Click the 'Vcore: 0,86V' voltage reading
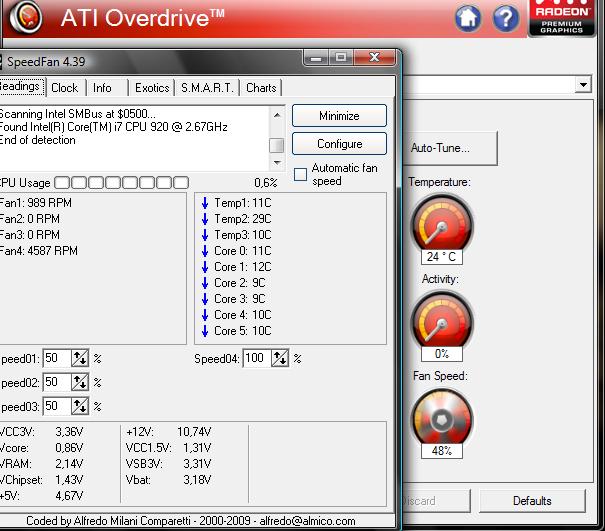 (41, 448)
